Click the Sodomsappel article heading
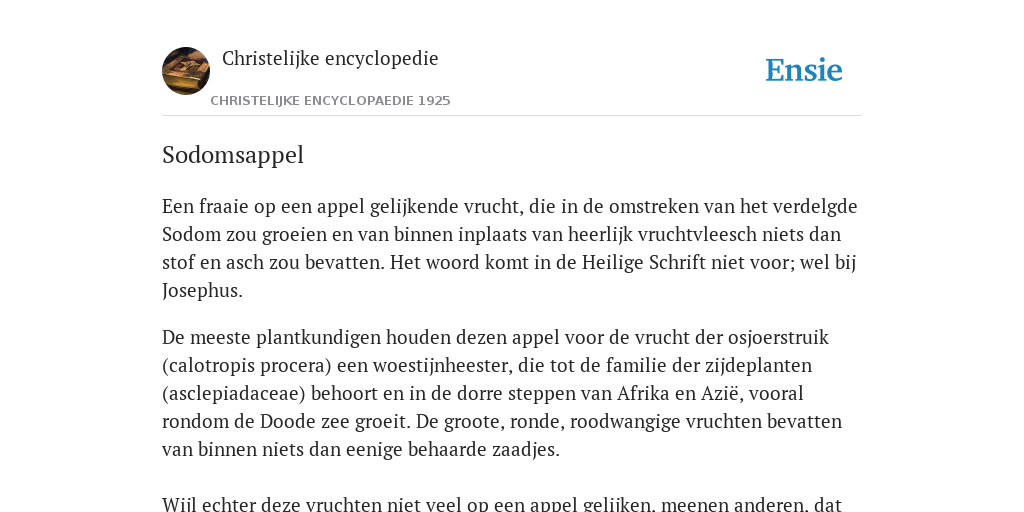Viewport: 1024px width, 512px height. (233, 155)
